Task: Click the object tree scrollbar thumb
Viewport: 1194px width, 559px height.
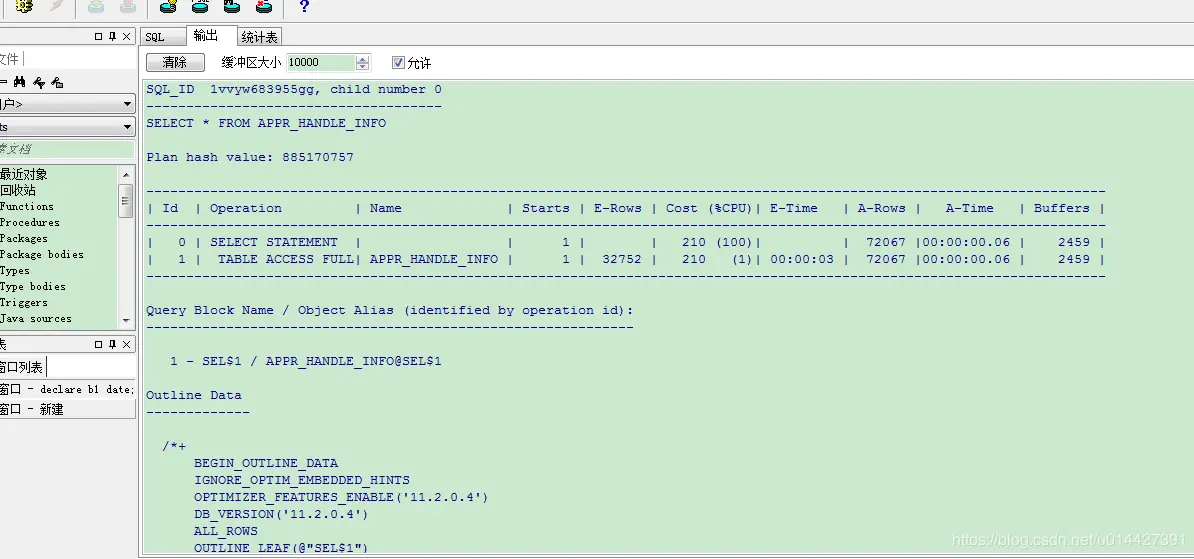Action: pyautogui.click(x=126, y=201)
